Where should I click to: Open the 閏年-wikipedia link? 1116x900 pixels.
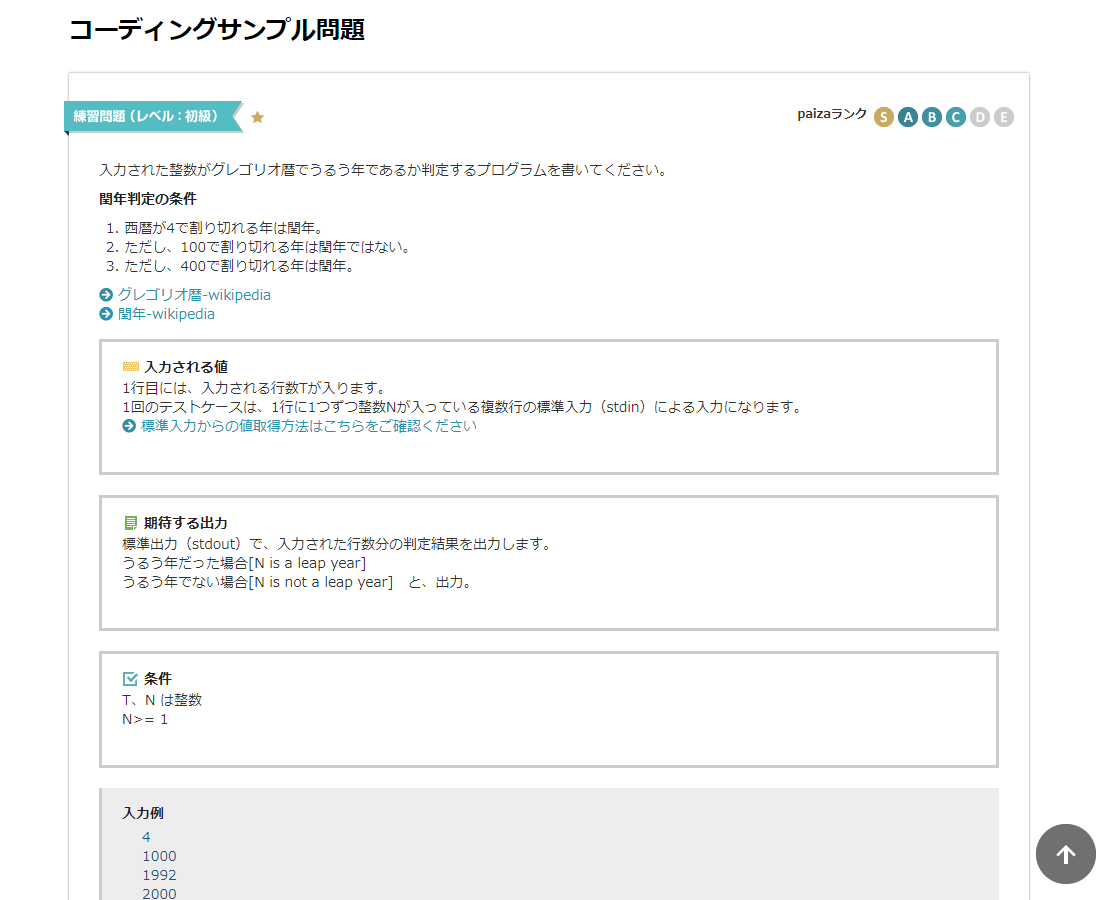(166, 314)
